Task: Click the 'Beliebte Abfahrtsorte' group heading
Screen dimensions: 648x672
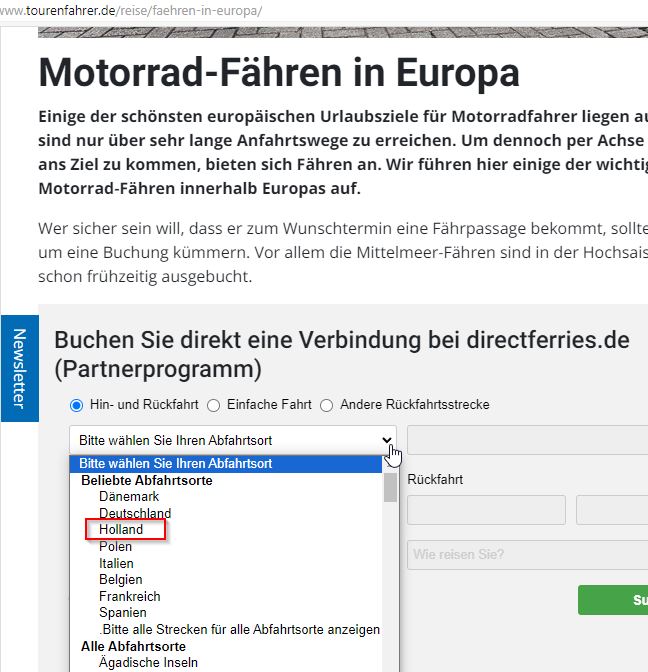Action: (x=147, y=480)
